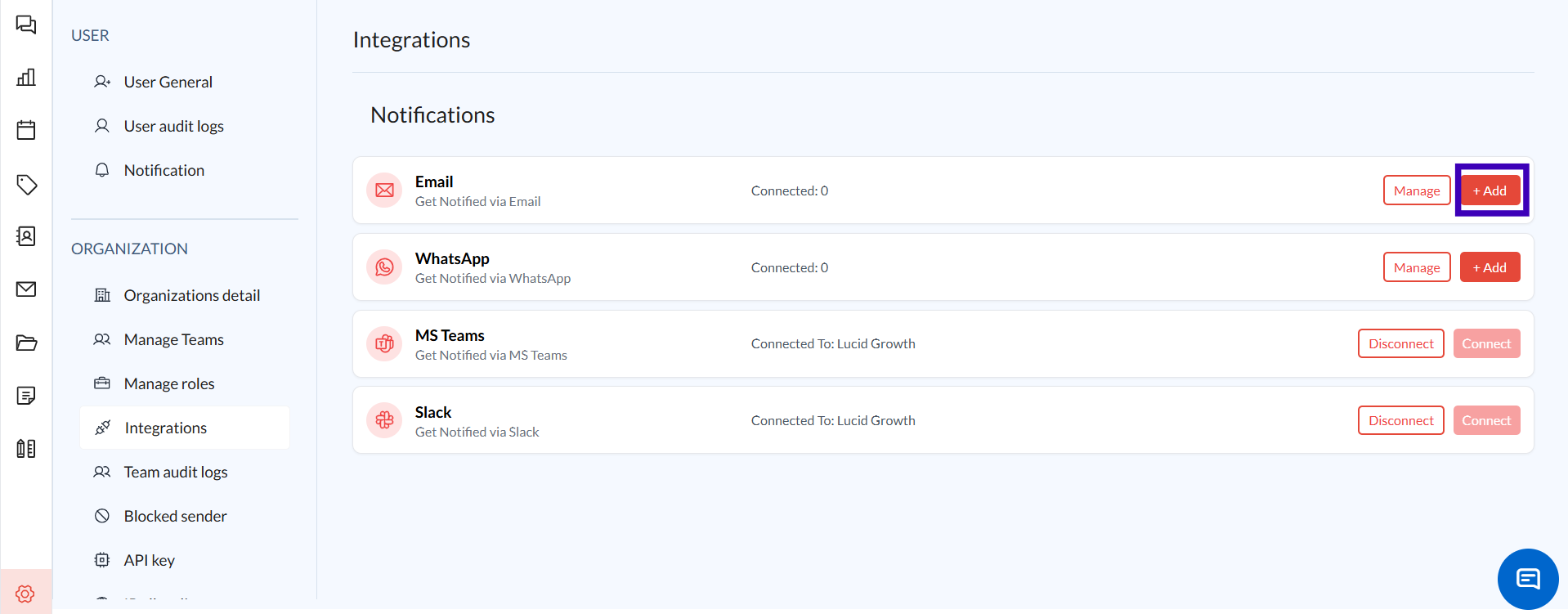Open the knowledge base books icon

coord(26,448)
